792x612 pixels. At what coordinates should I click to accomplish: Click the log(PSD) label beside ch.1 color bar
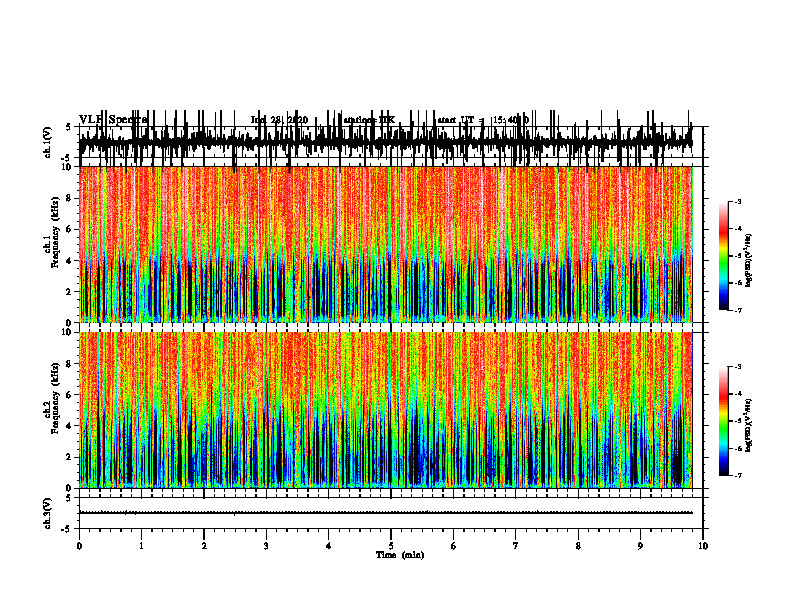(x=749, y=261)
